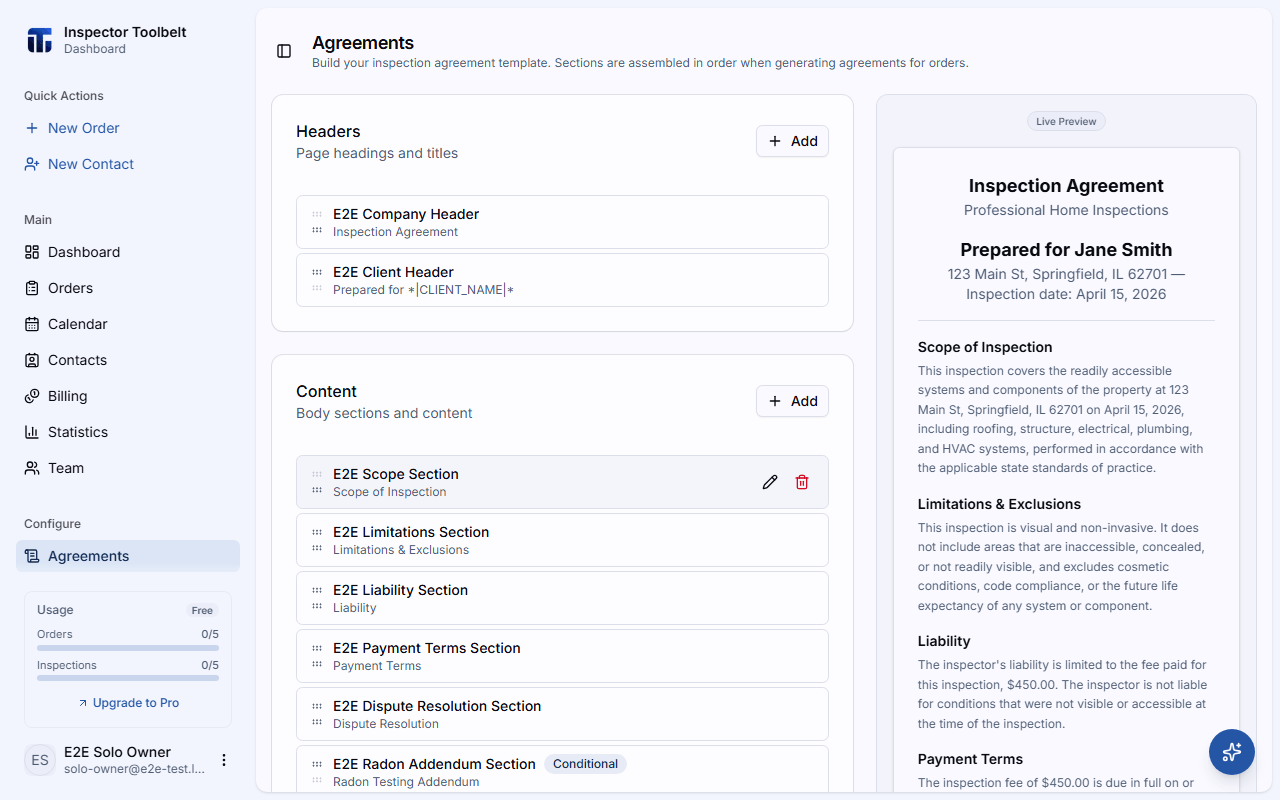Click drag handle of E2E Client Header

pos(317,280)
